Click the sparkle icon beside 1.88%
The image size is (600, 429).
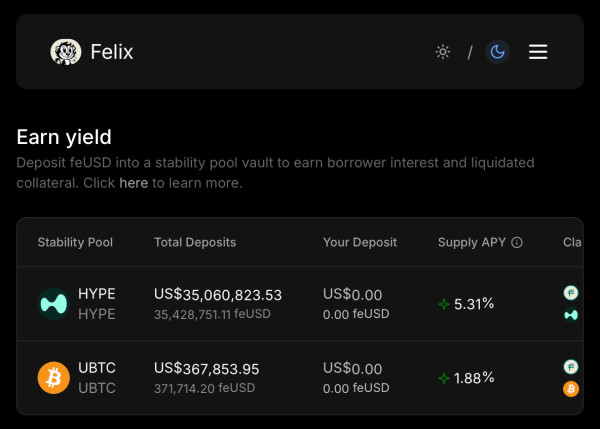(443, 378)
